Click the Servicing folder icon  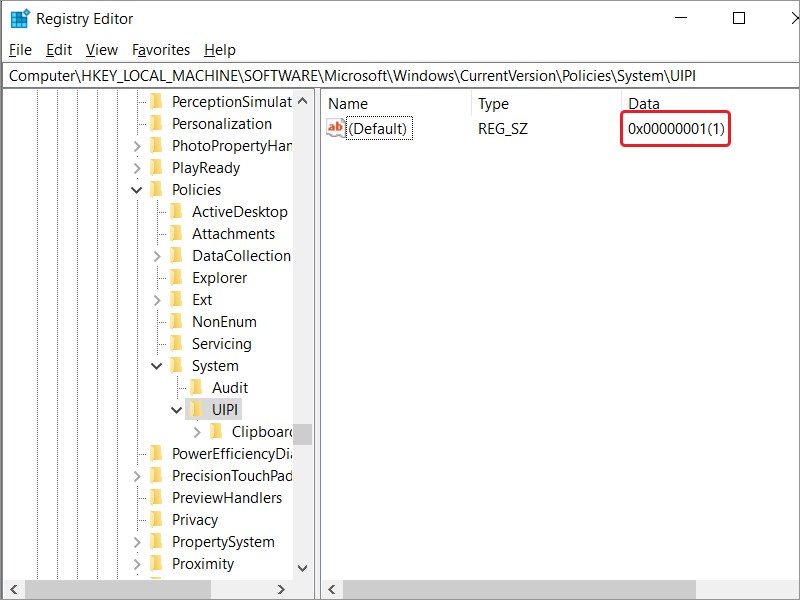coord(177,343)
